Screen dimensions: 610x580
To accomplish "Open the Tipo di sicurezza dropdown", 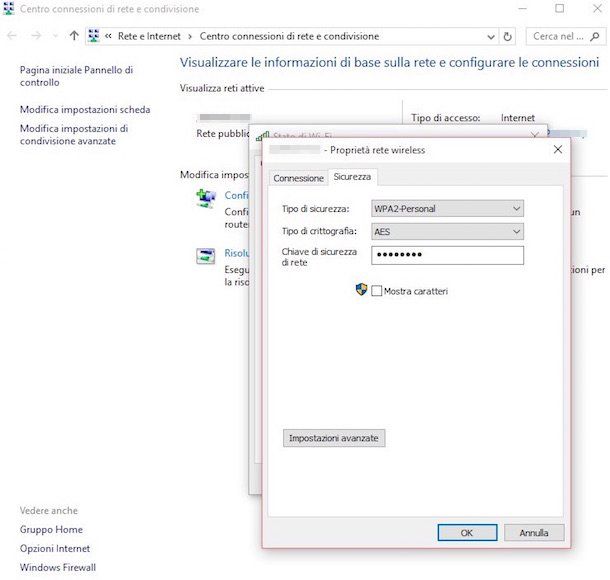I will click(447, 208).
